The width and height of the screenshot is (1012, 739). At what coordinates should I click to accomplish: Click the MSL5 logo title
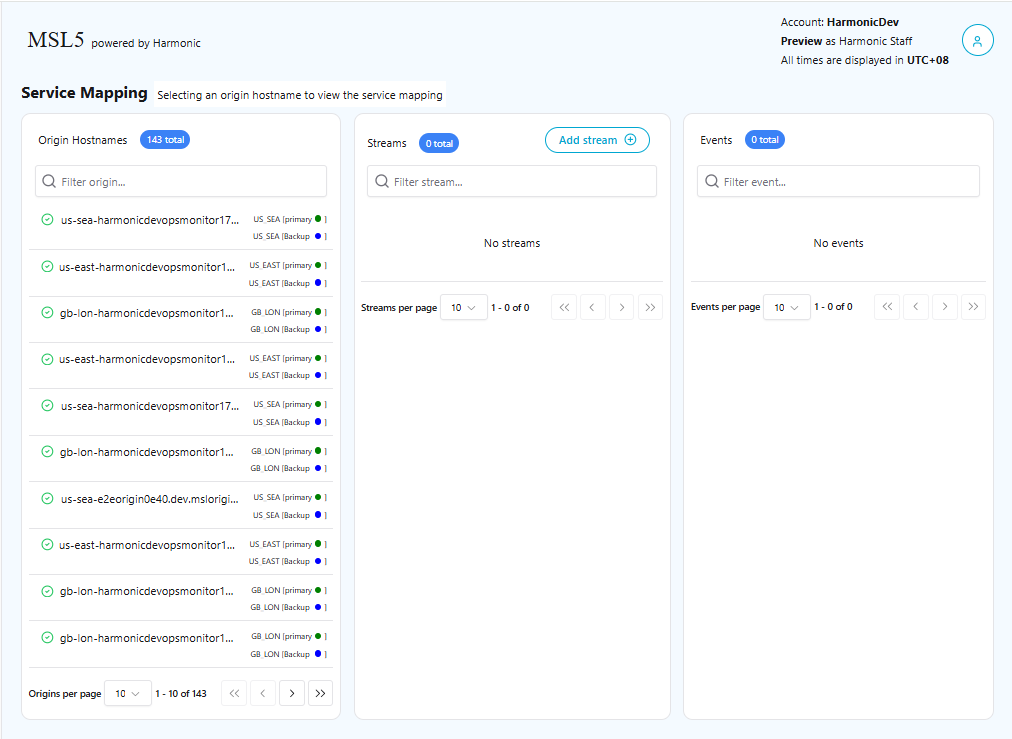click(55, 40)
